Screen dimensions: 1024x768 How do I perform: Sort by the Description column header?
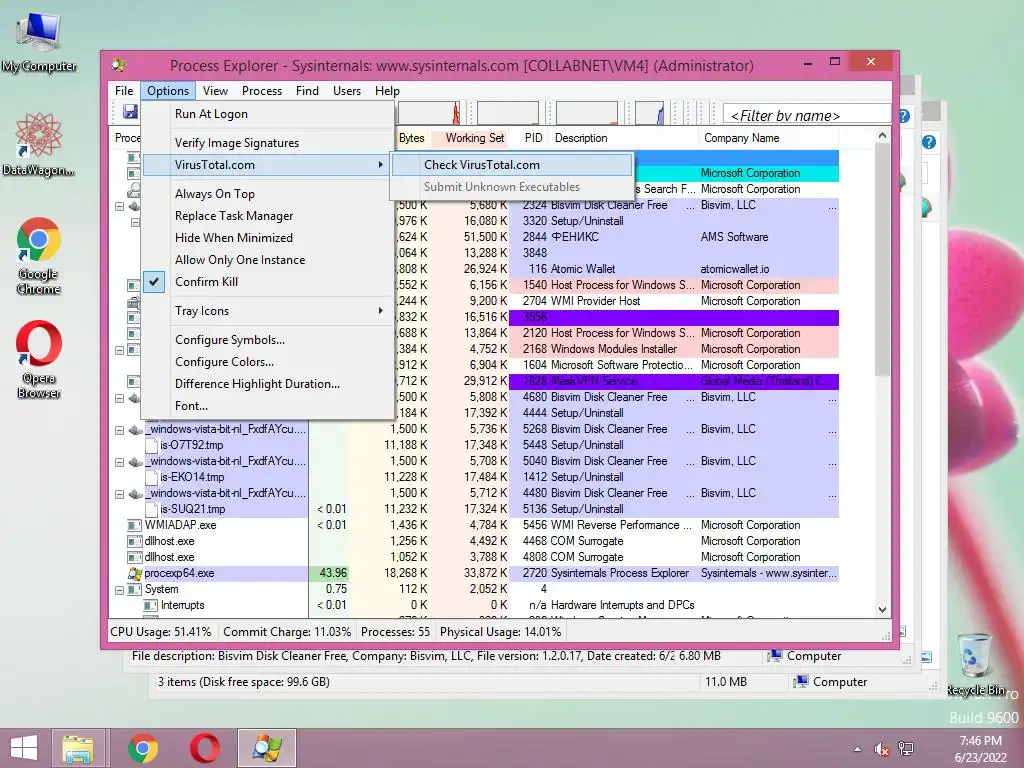pos(624,138)
